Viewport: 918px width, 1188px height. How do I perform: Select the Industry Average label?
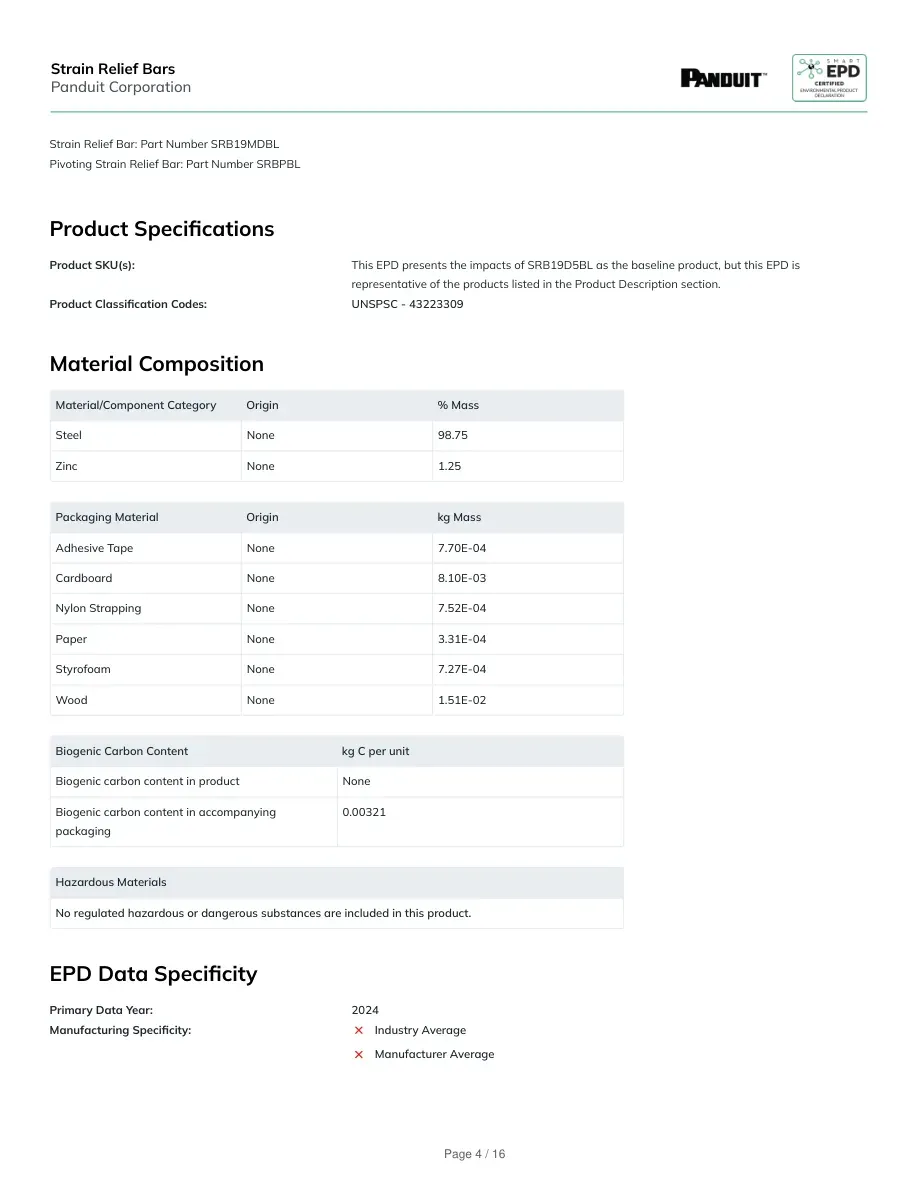(420, 1030)
